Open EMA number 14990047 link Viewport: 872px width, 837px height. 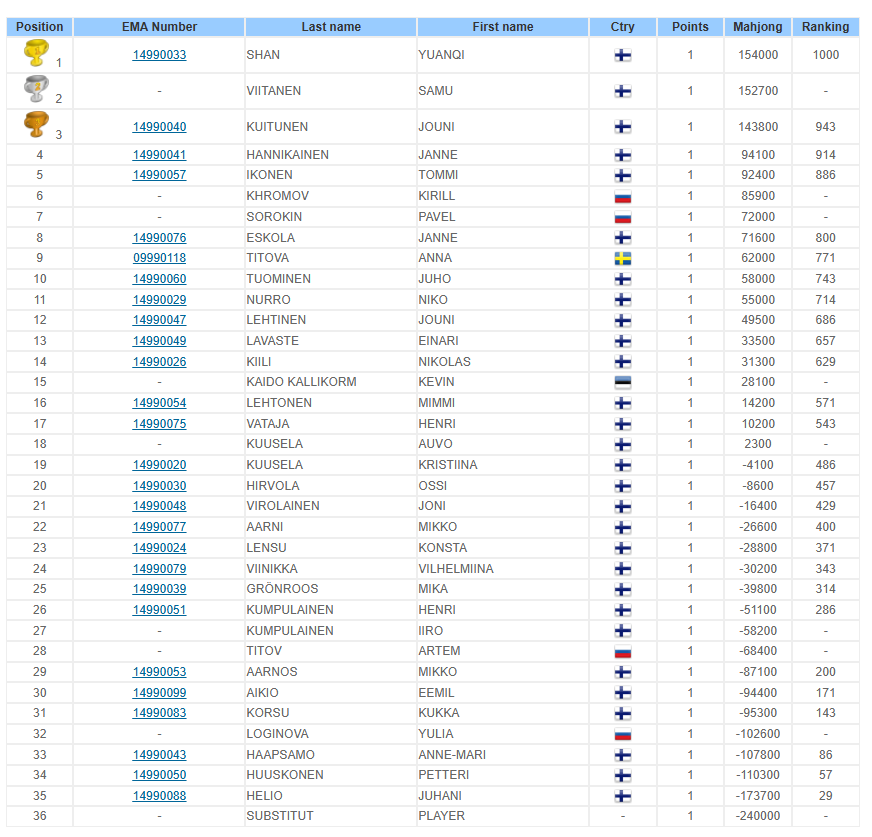click(159, 320)
